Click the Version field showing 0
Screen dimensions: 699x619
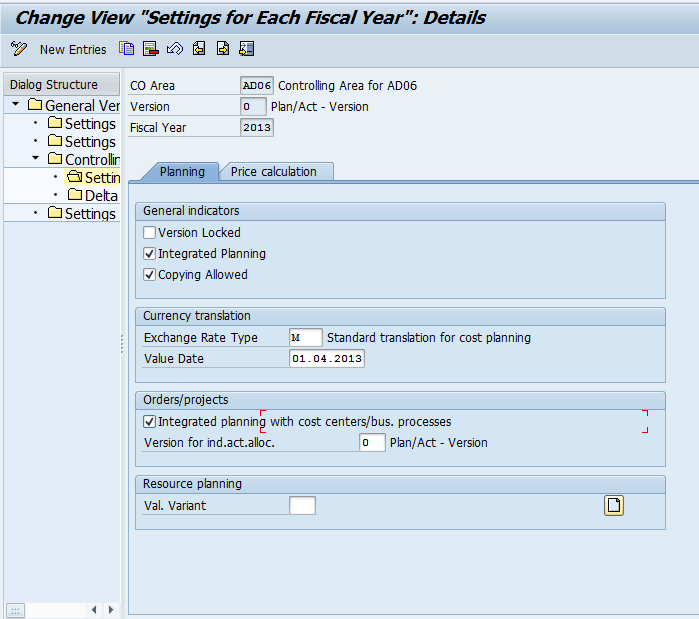253,107
